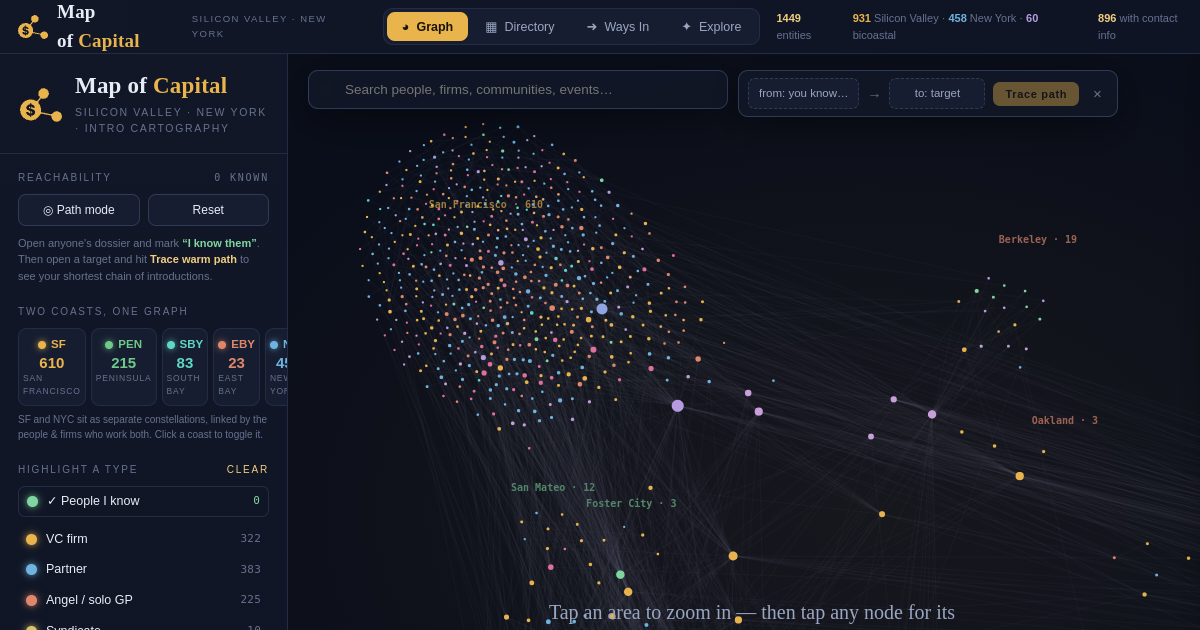Zoom into the Berkeley · 19 area label

point(1038,239)
